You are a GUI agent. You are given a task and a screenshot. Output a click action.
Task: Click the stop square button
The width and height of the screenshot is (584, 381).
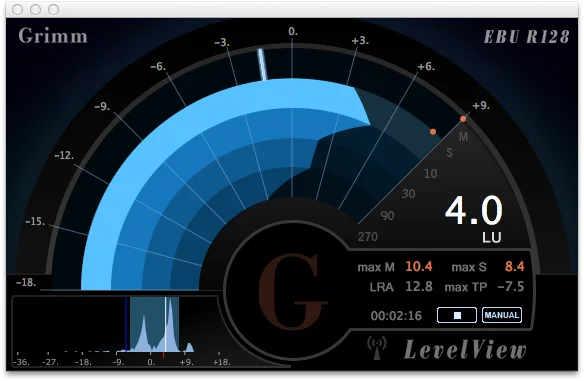[x=457, y=315]
